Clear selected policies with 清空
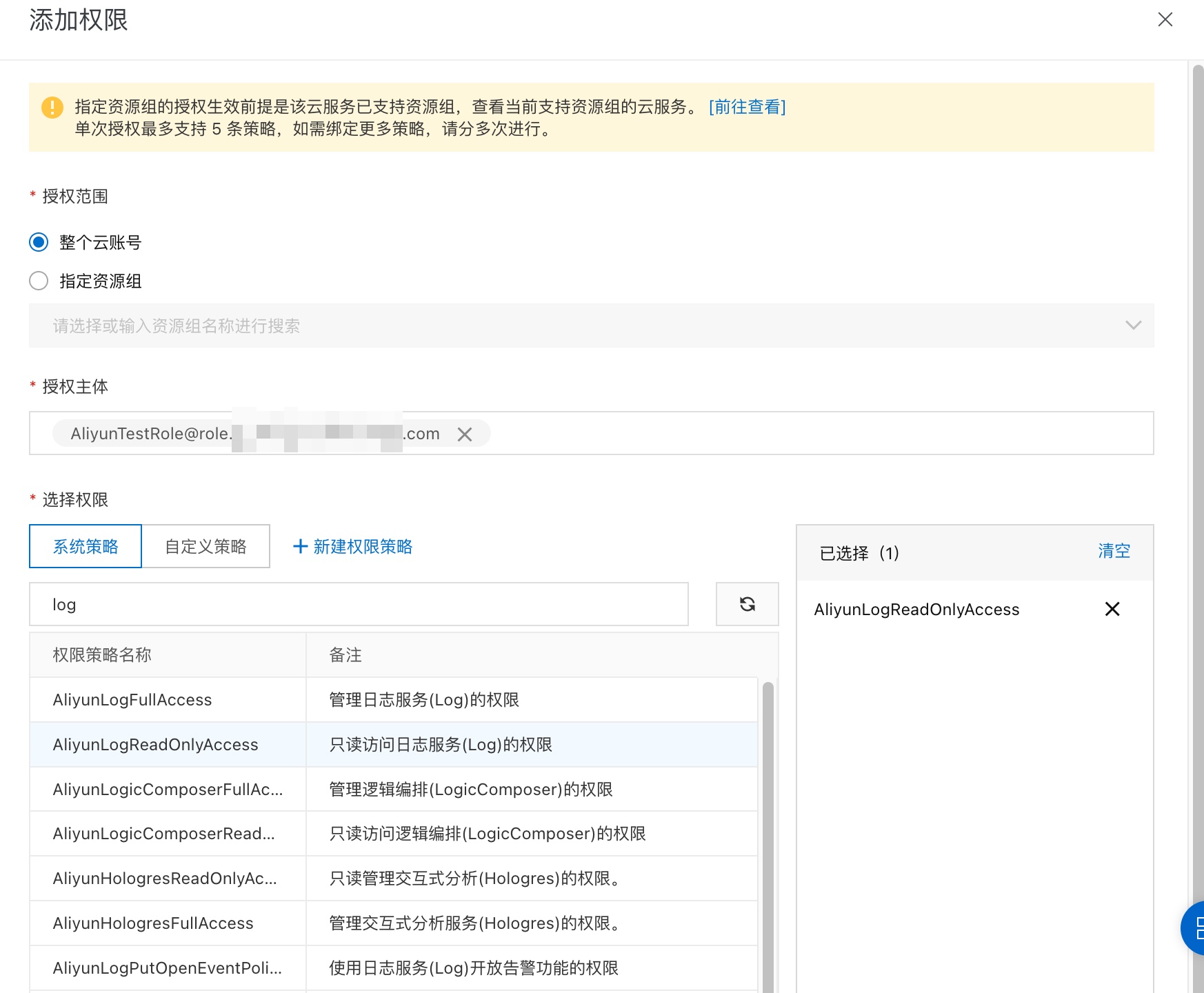Image resolution: width=1204 pixels, height=993 pixels. 1114,551
